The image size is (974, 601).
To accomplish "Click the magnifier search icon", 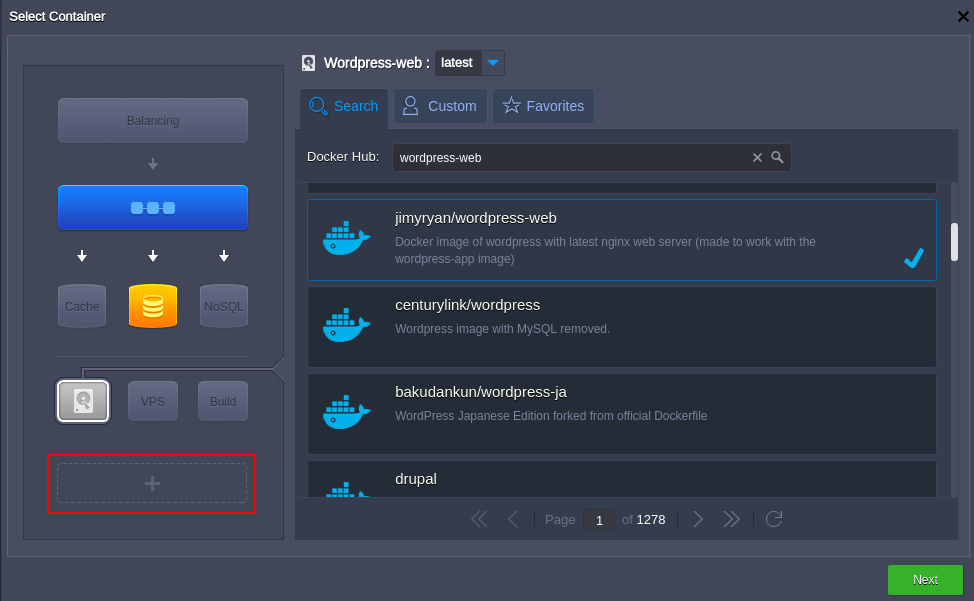I will (777, 157).
